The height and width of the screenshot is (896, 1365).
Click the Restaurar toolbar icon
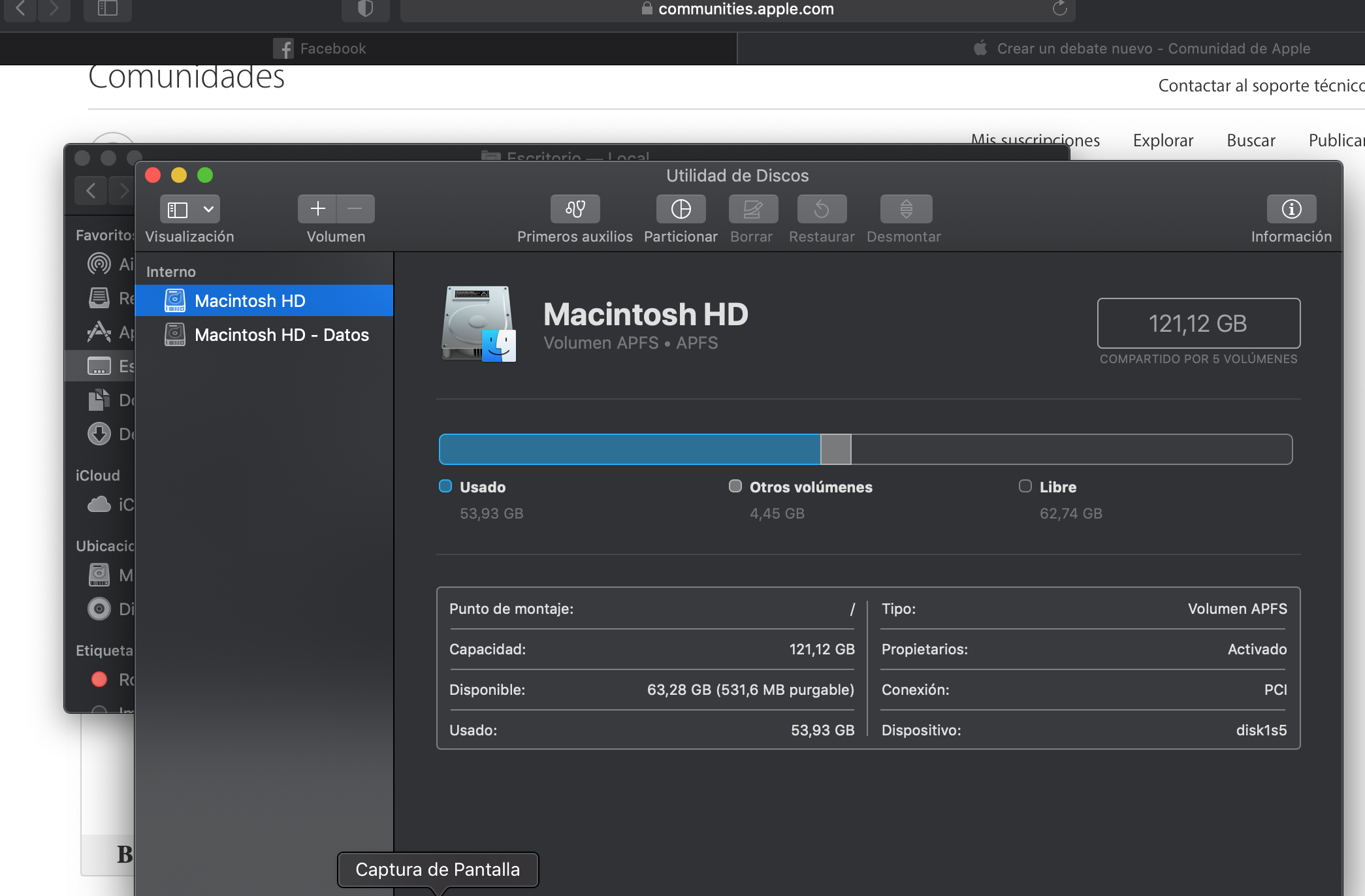[x=822, y=209]
